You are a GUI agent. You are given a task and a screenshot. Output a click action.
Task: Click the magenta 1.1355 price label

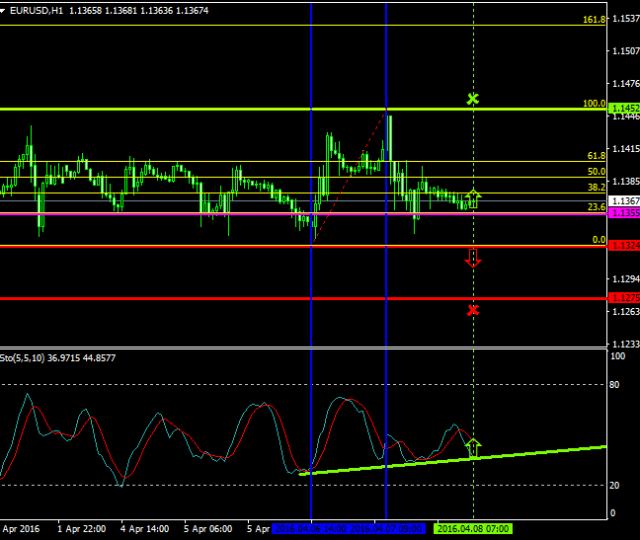pos(625,213)
